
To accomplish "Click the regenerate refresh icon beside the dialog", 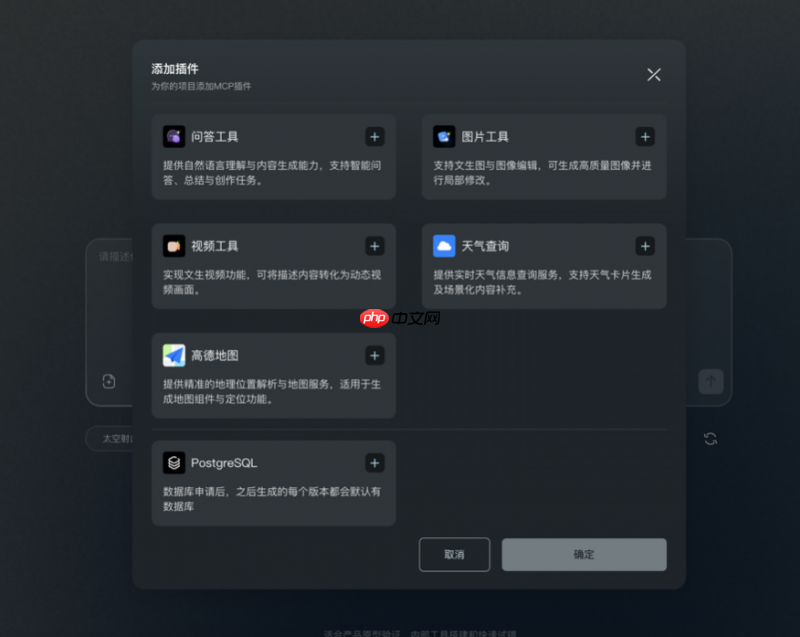I will click(x=711, y=438).
